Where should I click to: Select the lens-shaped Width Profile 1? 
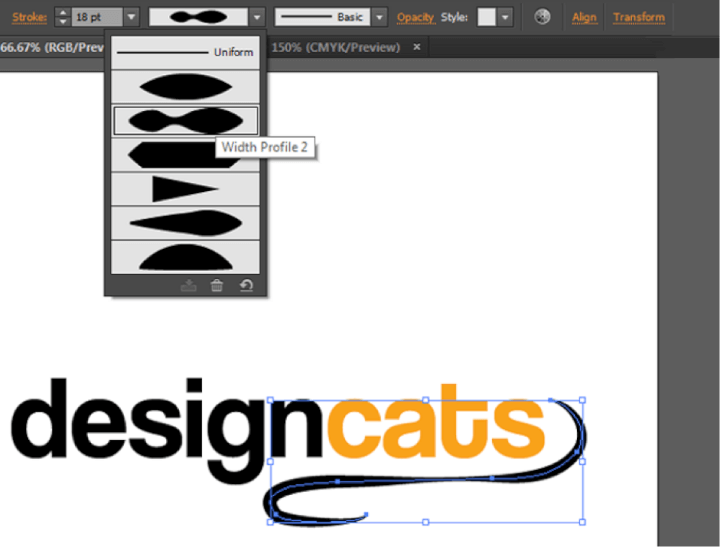(186, 86)
